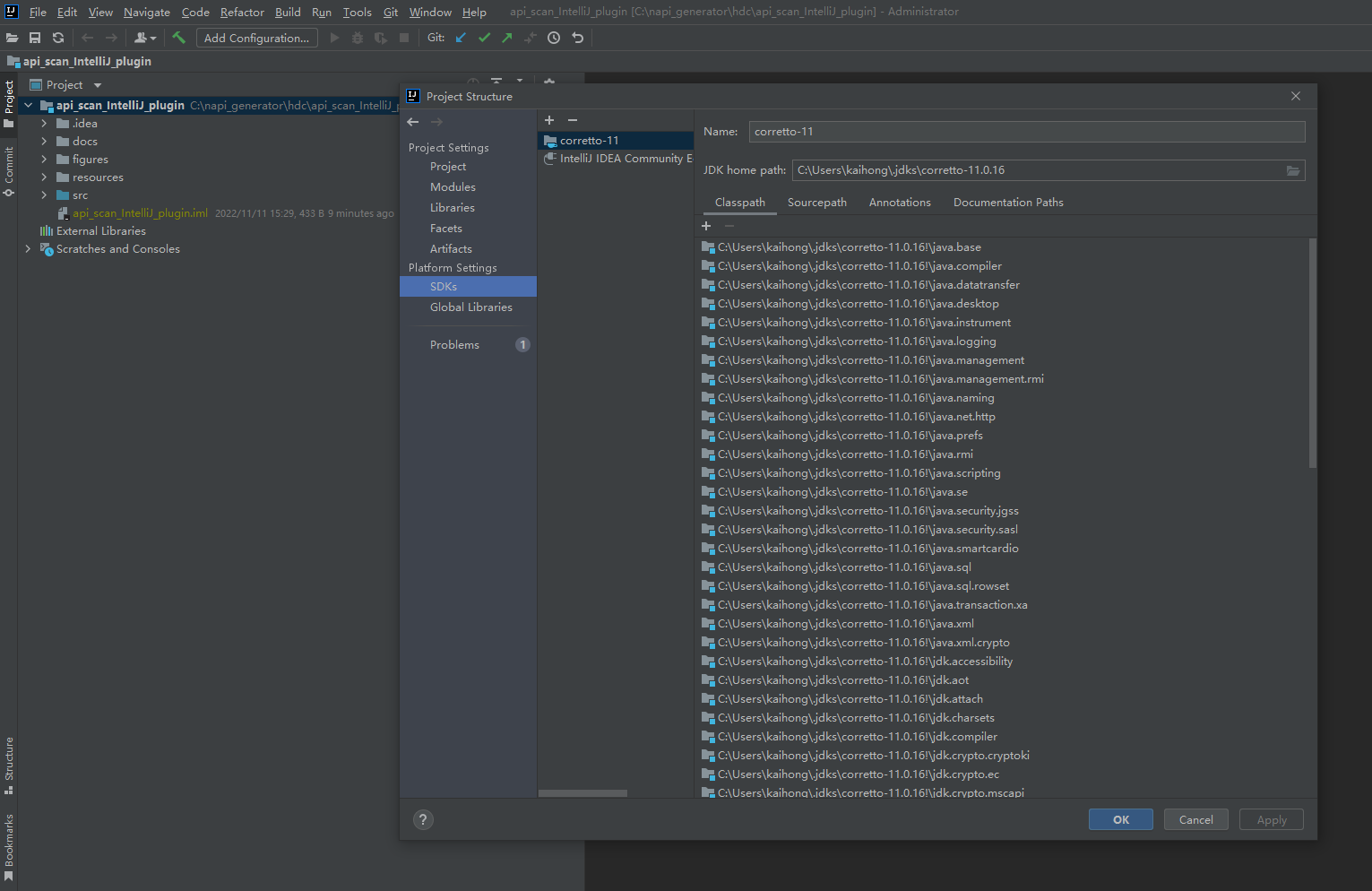Click the SDK Name input field
The image size is (1372, 891).
point(1026,132)
